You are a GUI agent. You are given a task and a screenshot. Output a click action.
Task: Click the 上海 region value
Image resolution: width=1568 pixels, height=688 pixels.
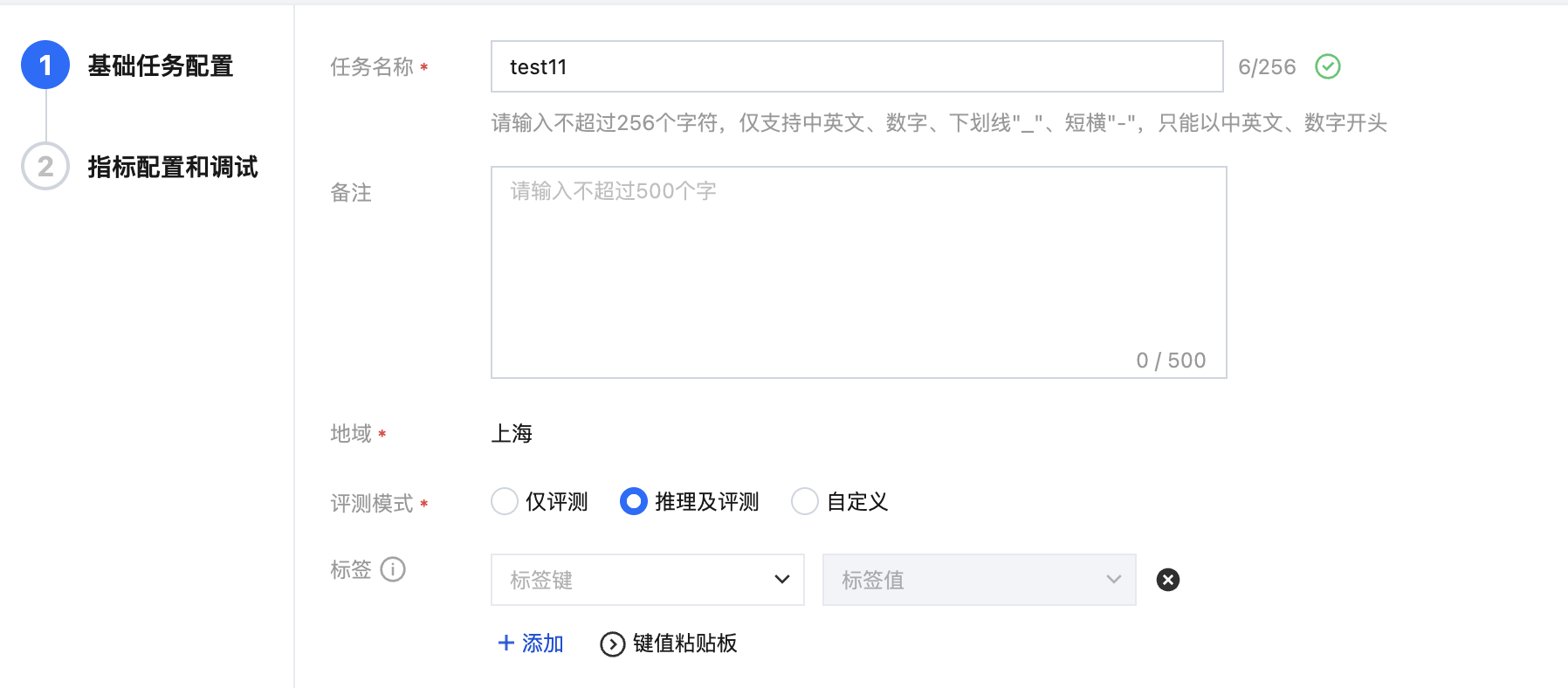[x=512, y=433]
